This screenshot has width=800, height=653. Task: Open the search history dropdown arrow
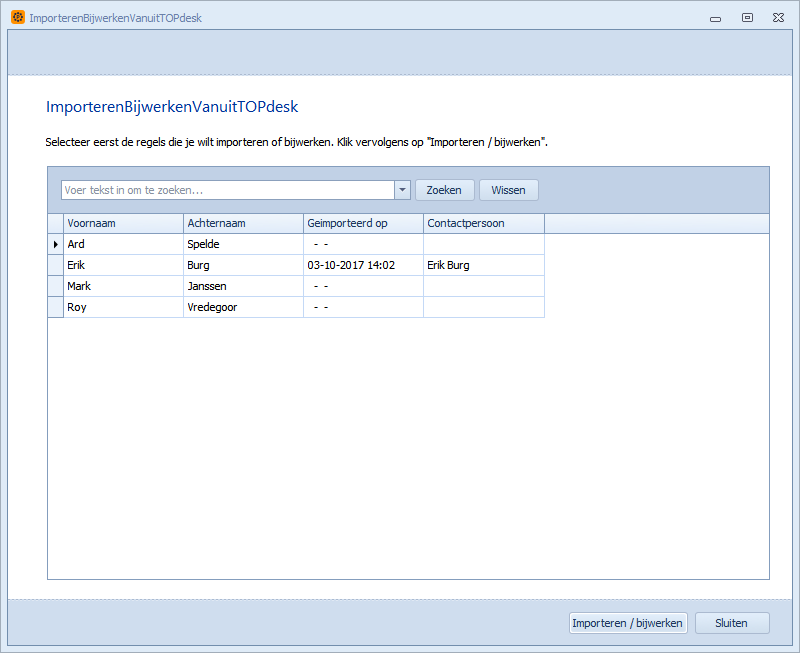(x=403, y=190)
